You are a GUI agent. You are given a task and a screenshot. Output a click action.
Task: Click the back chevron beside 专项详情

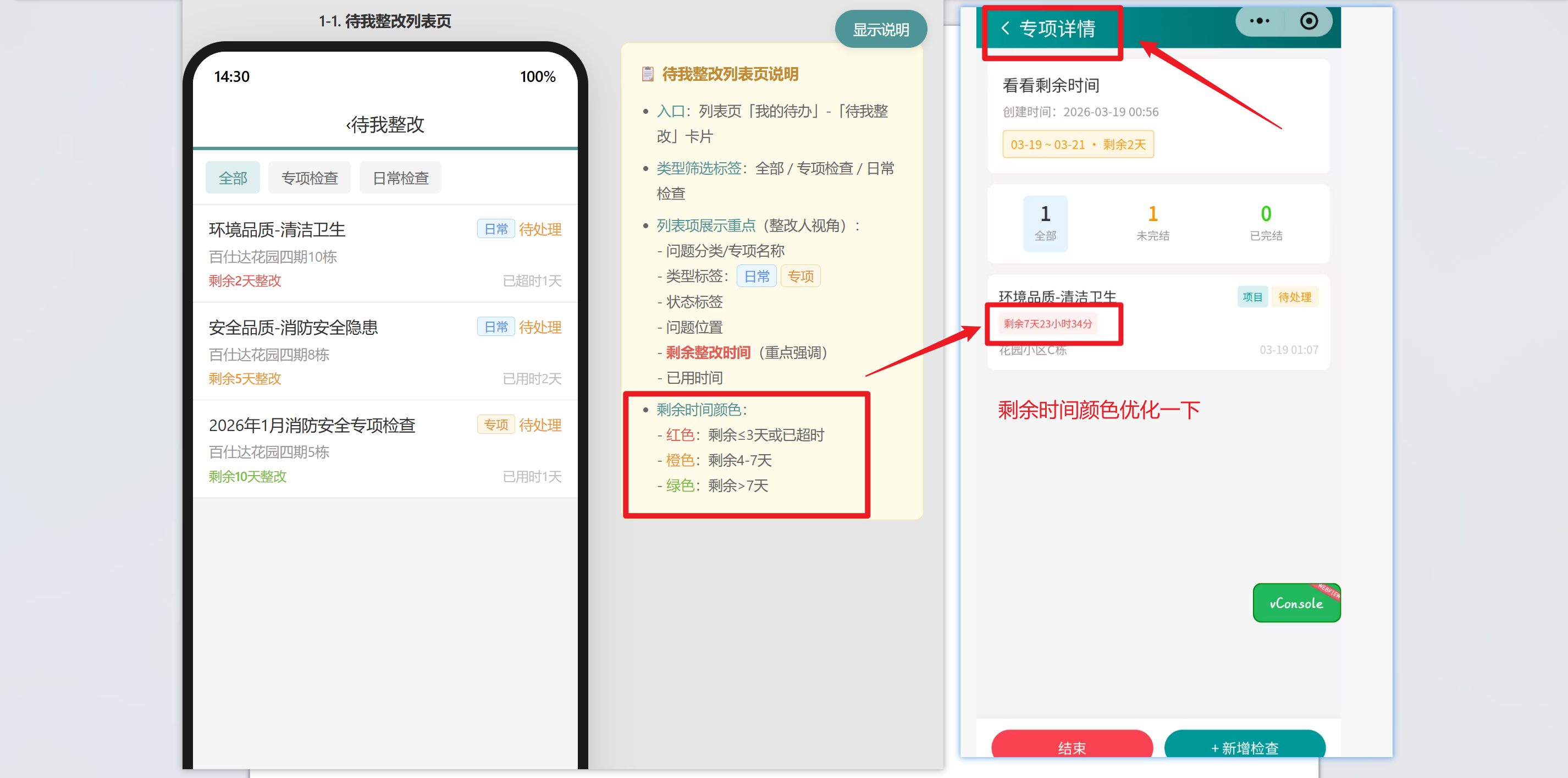coord(1005,28)
